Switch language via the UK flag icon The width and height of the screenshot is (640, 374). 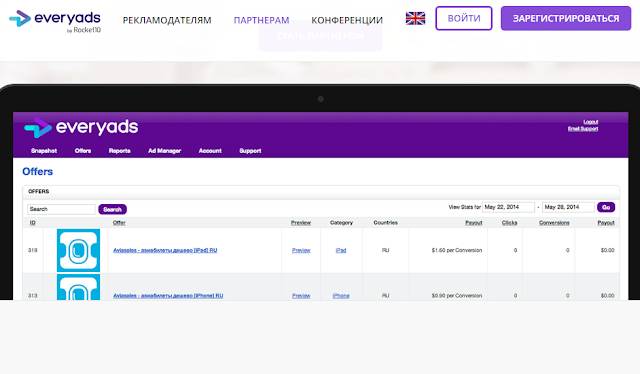tap(415, 18)
